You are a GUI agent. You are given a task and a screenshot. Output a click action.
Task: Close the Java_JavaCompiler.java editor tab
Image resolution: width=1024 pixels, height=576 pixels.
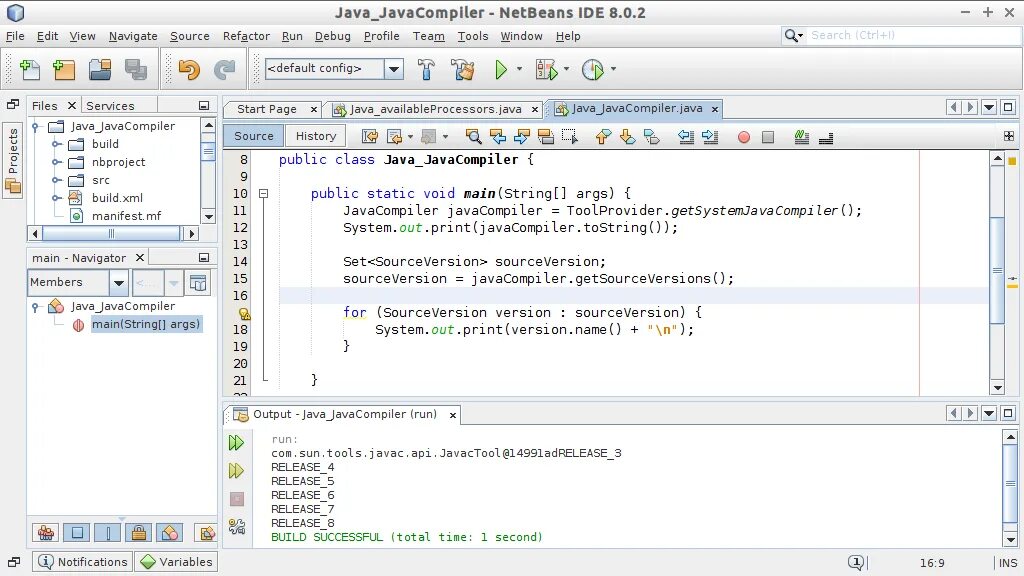pyautogui.click(x=715, y=109)
